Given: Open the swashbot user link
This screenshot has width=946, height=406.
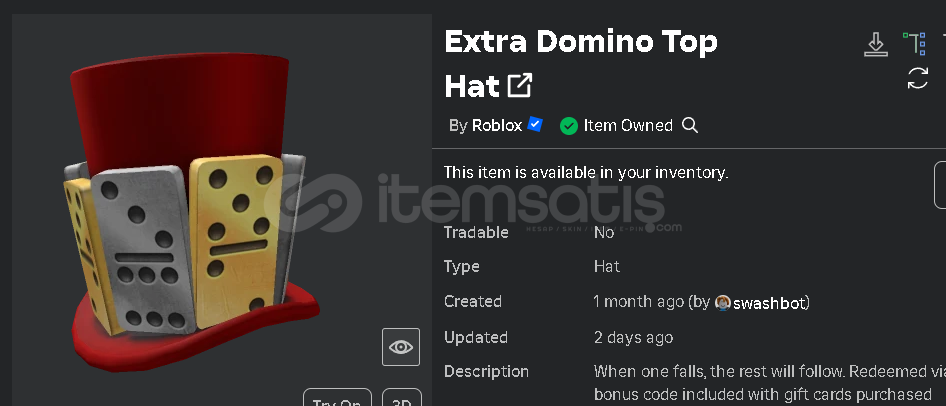Looking at the screenshot, I should click(769, 303).
